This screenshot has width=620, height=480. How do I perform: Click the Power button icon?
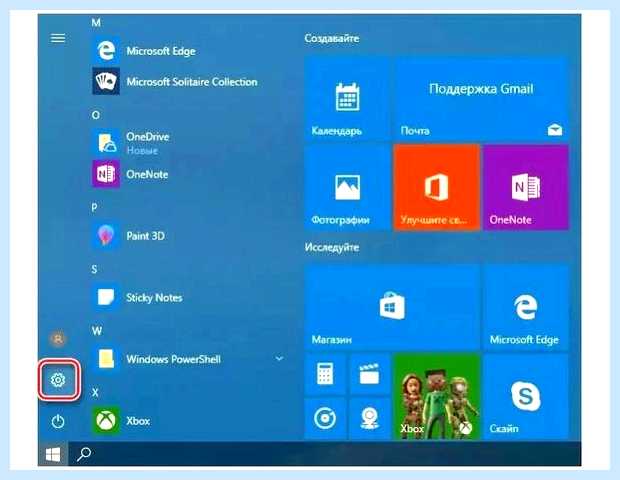tap(58, 421)
